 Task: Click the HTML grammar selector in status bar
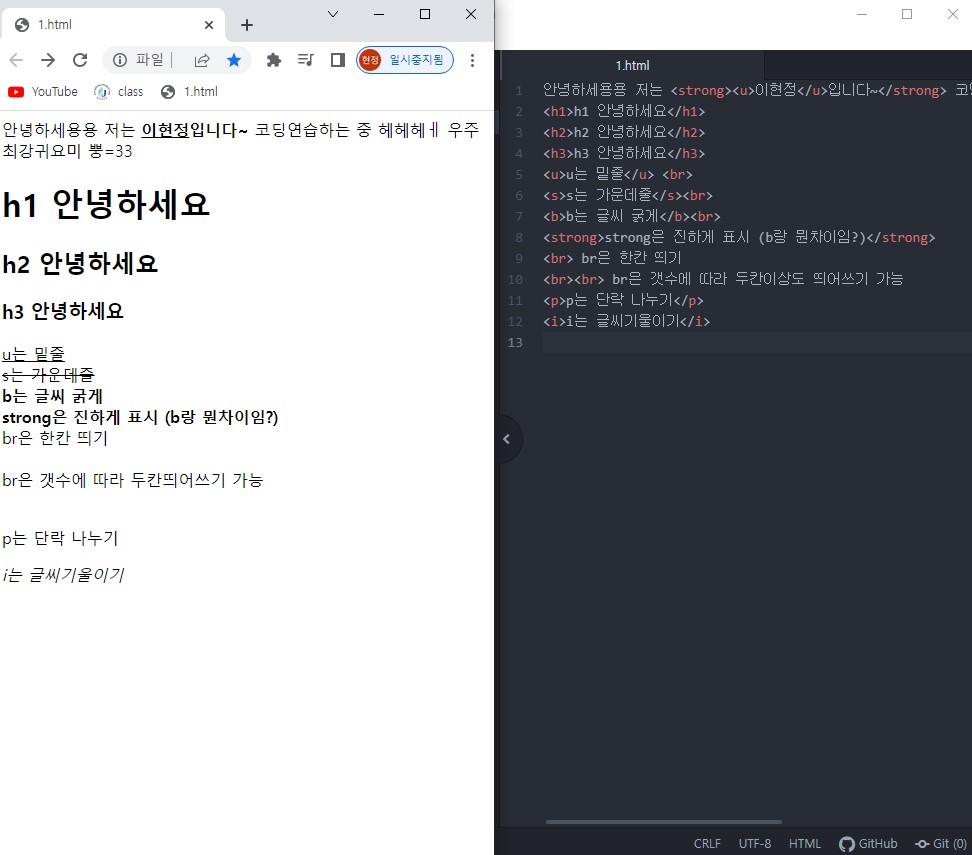(805, 843)
